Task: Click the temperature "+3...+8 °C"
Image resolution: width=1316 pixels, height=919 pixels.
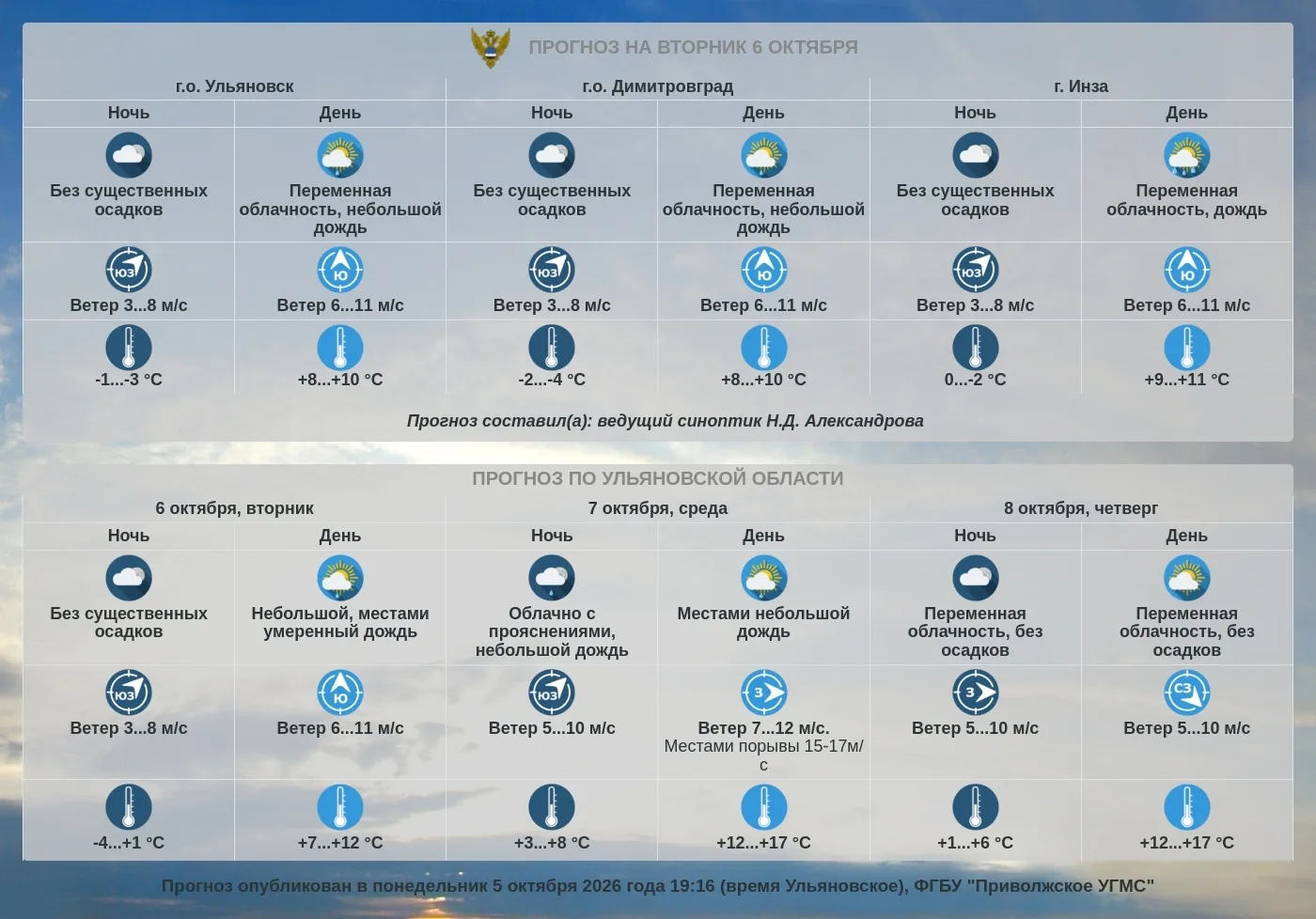Action: 552,843
